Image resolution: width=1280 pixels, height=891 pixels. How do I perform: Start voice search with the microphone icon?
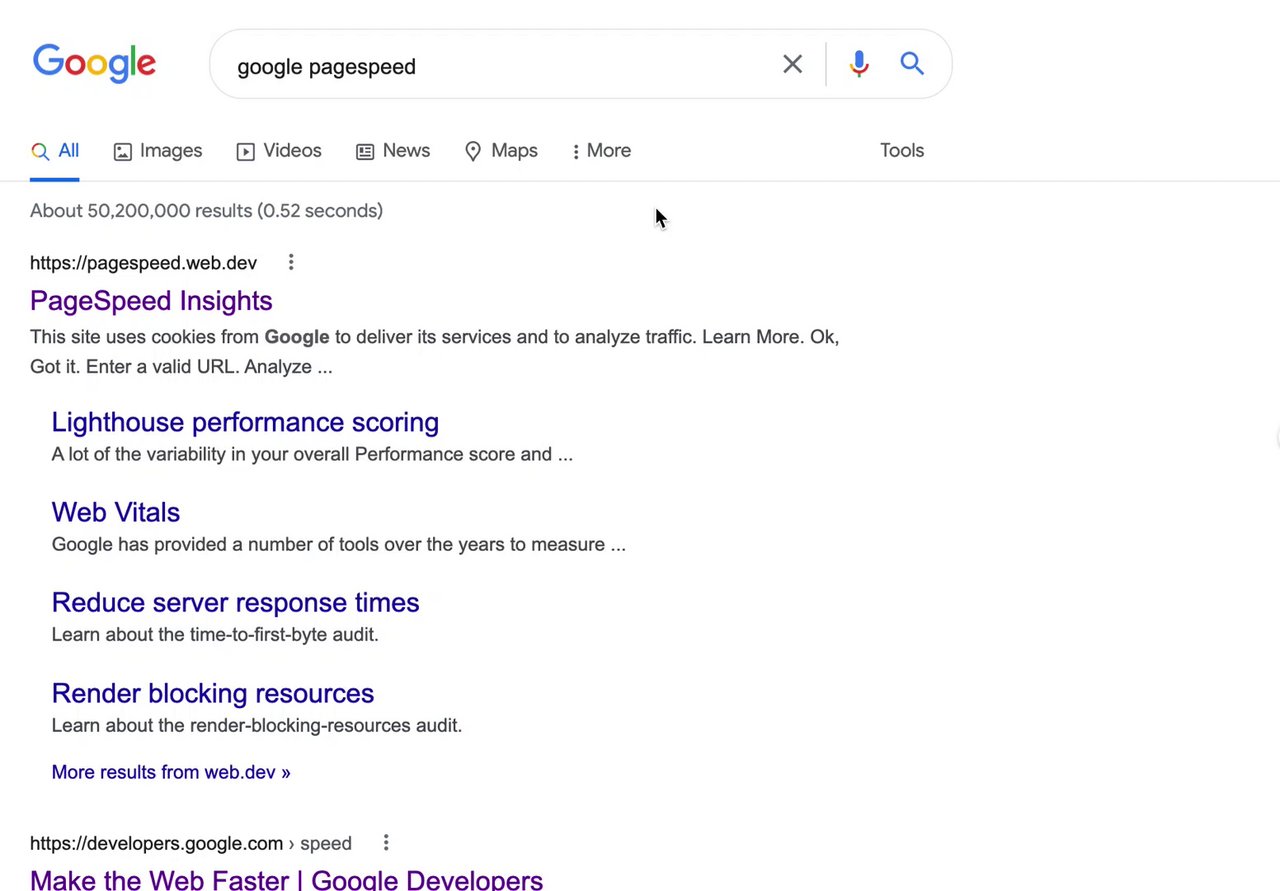[859, 64]
